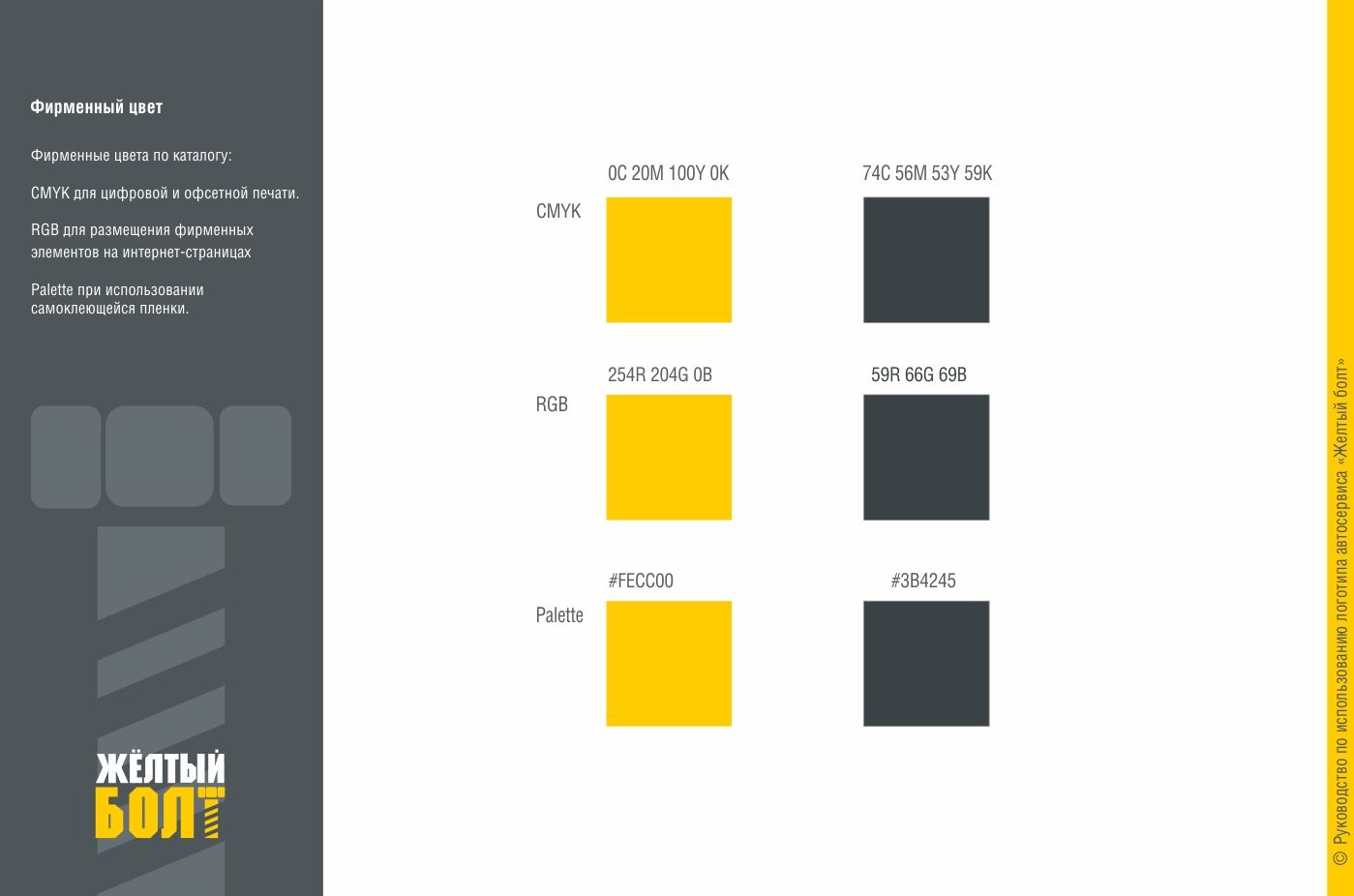Click the 254R 204G 0B value text
1354x896 pixels.
[660, 374]
